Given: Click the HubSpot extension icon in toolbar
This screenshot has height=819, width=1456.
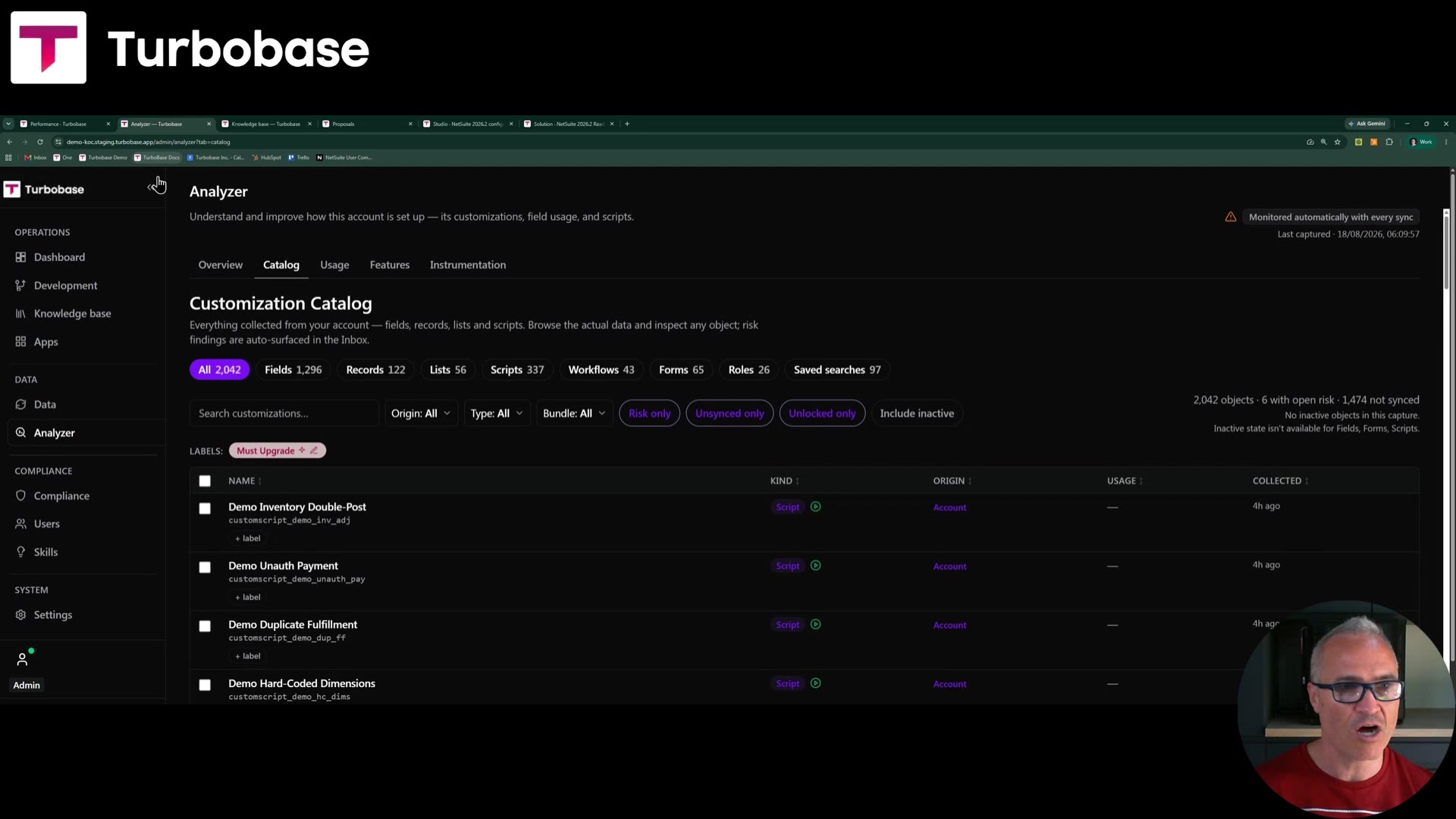Looking at the screenshot, I should click(1373, 142).
